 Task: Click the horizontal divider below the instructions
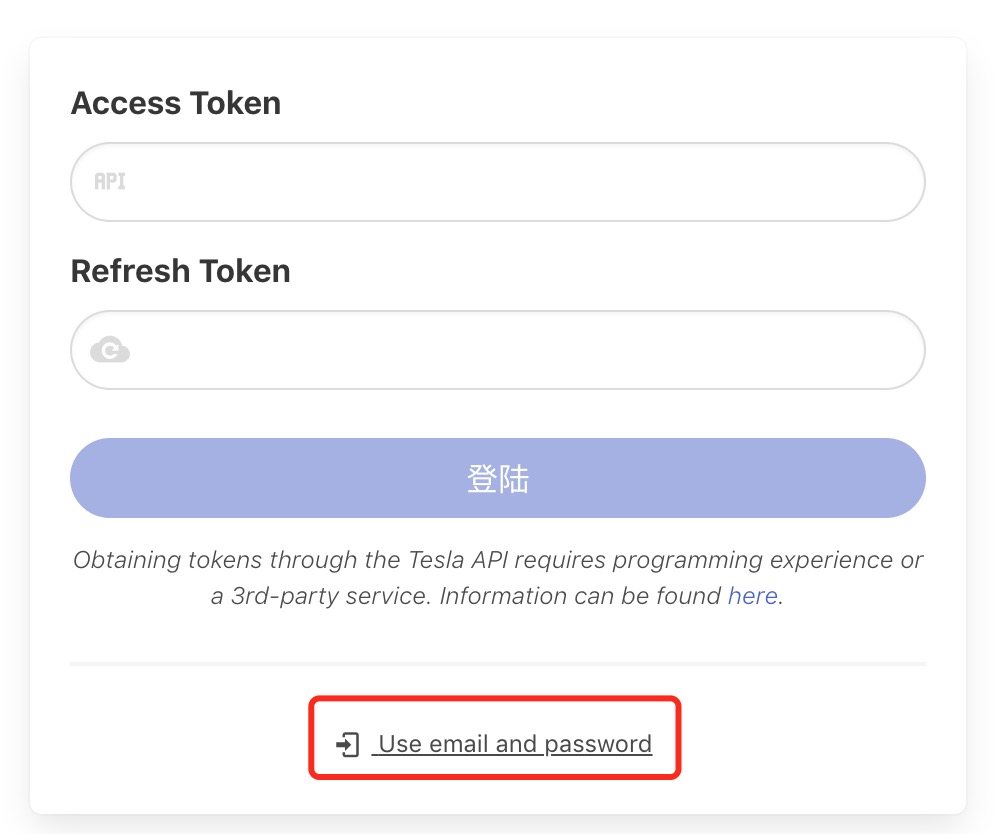pos(498,663)
